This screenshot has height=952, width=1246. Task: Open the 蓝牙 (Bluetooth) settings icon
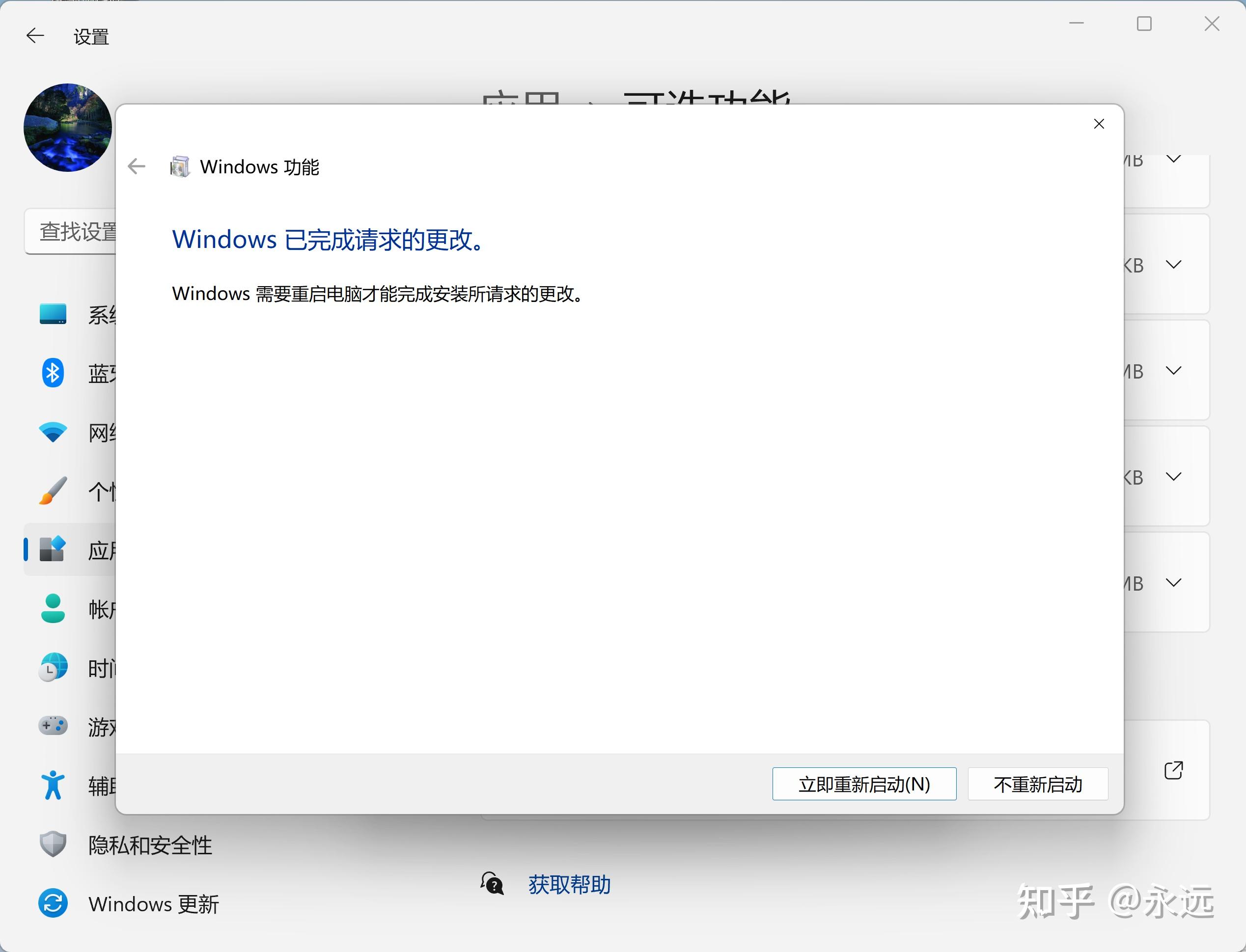coord(52,373)
